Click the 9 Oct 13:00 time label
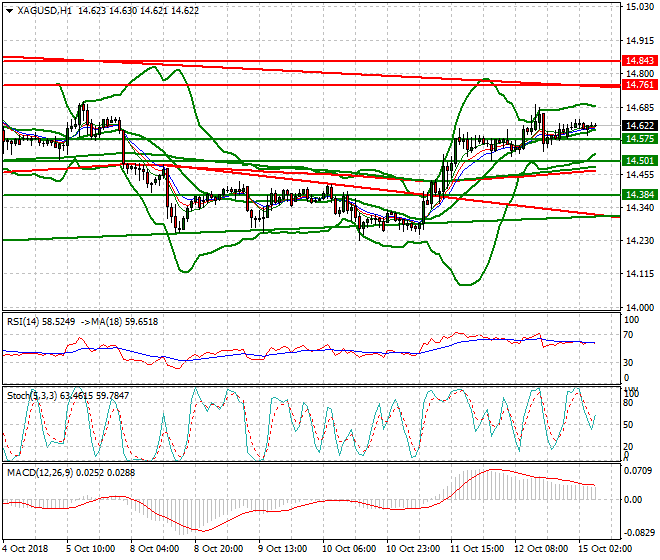The width and height of the screenshot is (660, 560). coord(283,549)
